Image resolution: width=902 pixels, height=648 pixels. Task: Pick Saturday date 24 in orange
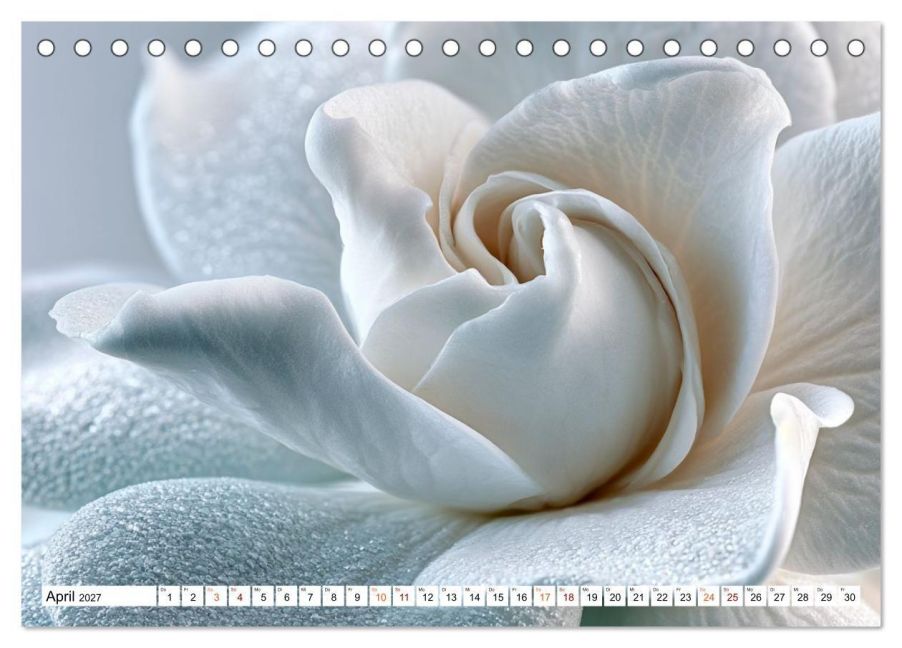point(709,596)
